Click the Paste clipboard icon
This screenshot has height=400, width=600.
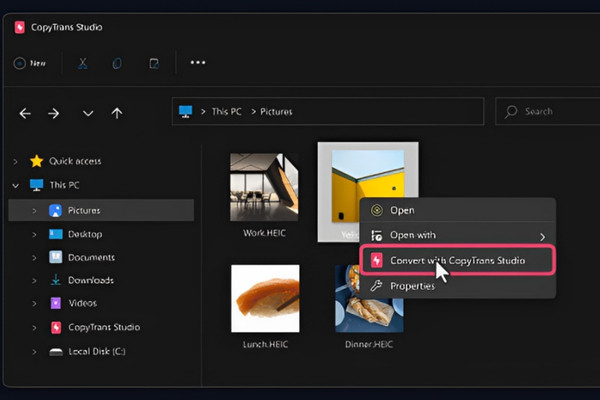(x=154, y=63)
